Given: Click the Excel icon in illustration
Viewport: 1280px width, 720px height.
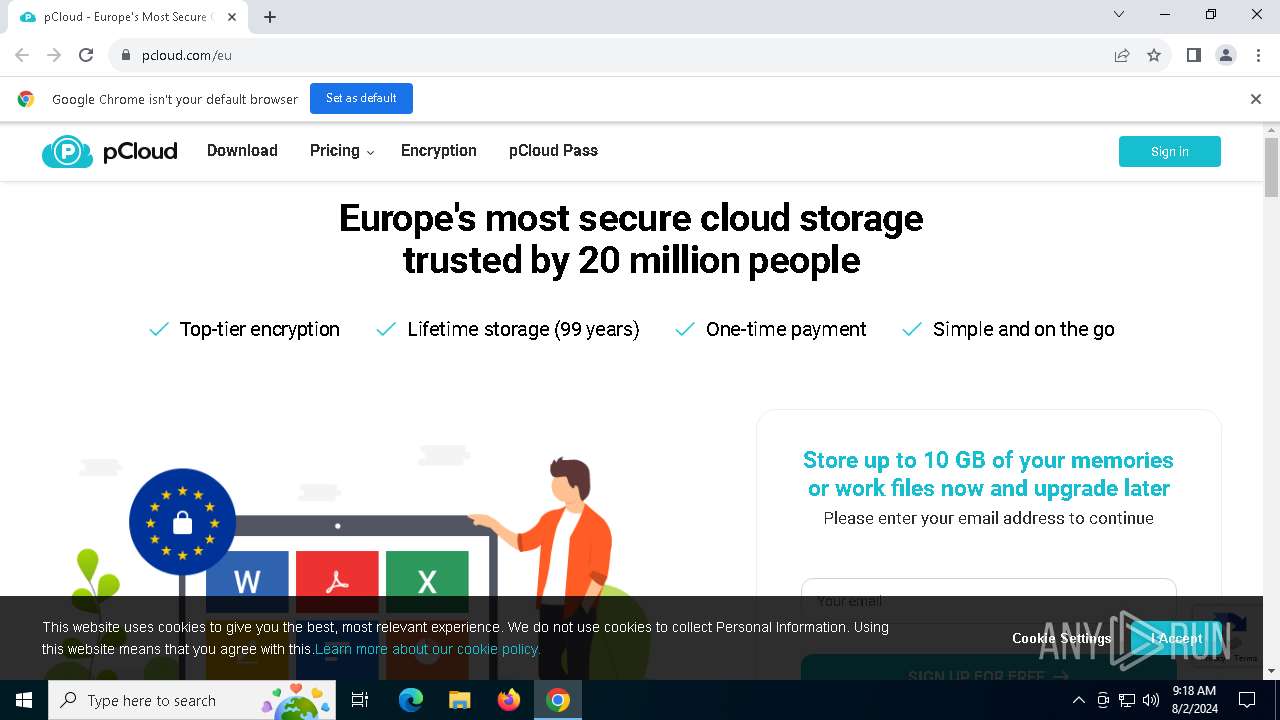Looking at the screenshot, I should [x=427, y=581].
